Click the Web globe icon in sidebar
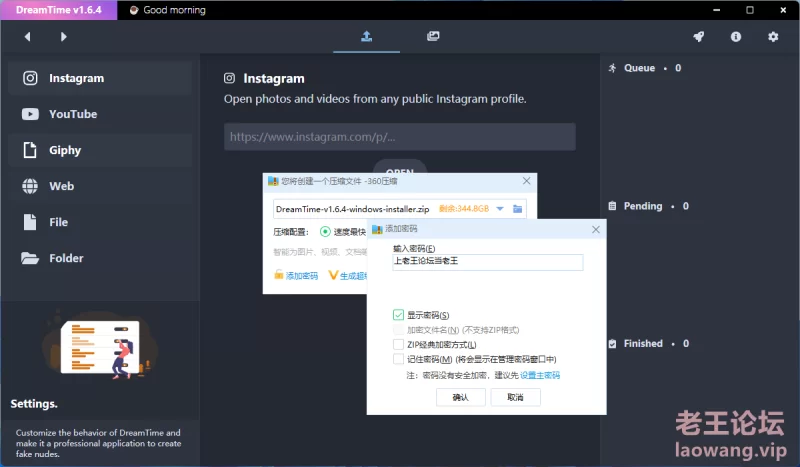The height and width of the screenshot is (467, 800). tap(30, 186)
